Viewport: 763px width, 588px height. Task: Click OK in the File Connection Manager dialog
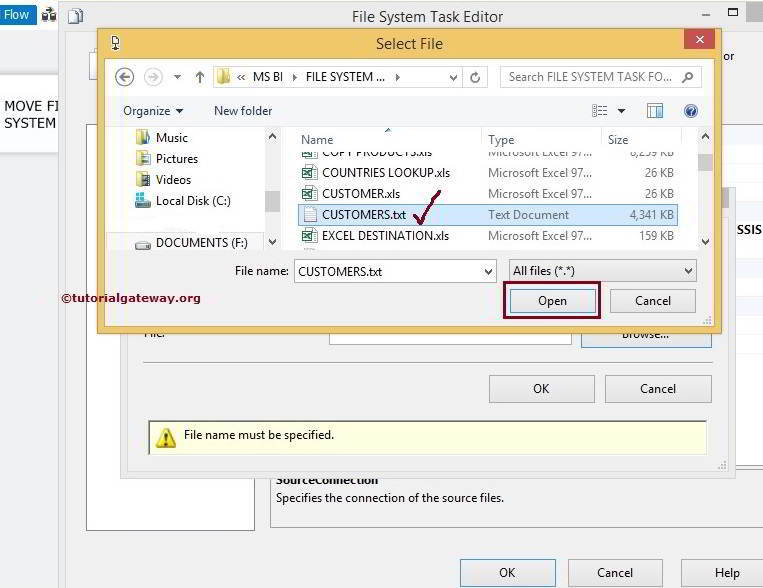[x=542, y=388]
